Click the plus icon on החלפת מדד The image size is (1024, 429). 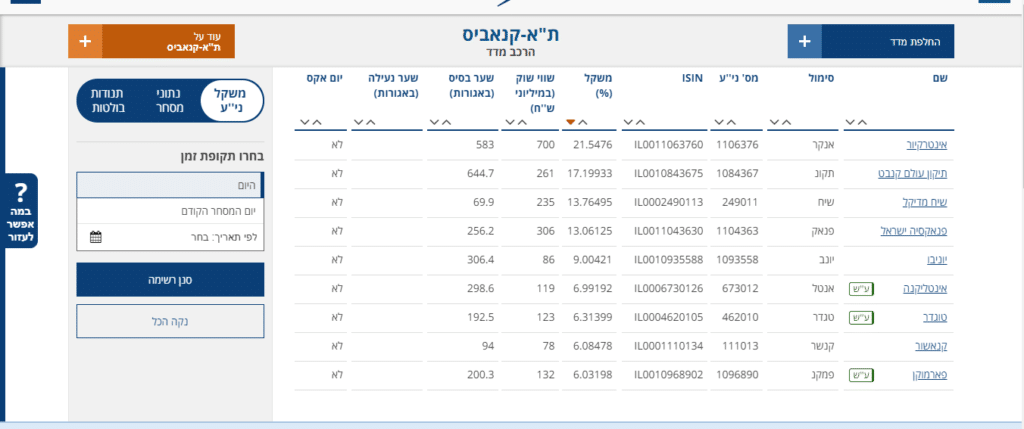point(805,41)
